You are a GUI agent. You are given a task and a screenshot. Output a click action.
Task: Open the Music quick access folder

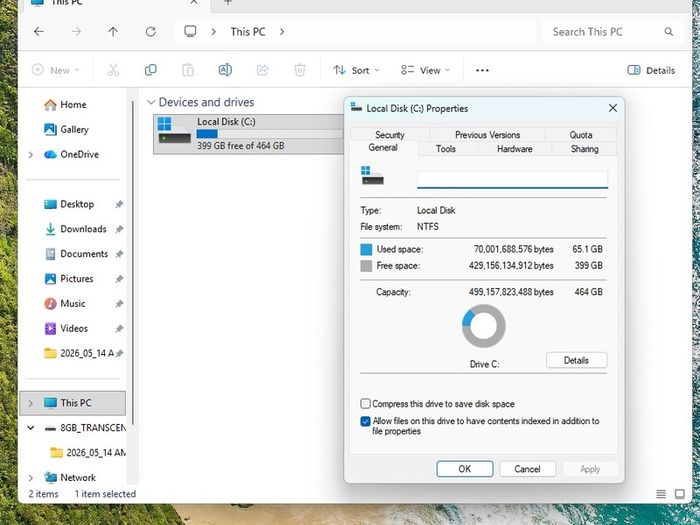[x=65, y=304]
